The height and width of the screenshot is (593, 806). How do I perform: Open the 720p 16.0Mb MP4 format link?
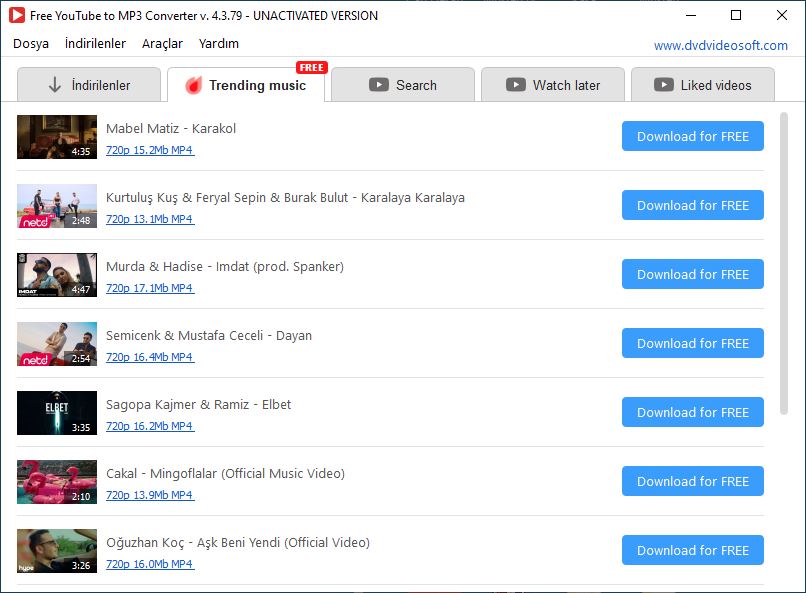(150, 564)
